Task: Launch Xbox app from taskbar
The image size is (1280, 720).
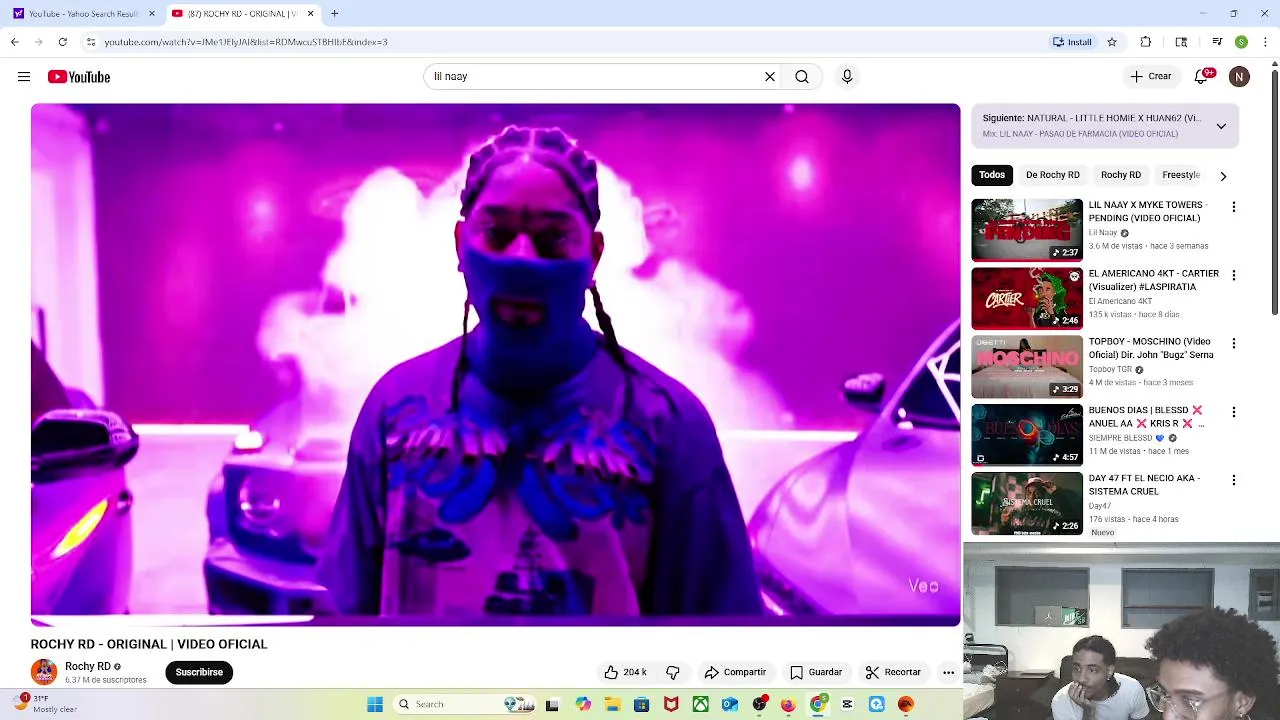Action: (700, 704)
